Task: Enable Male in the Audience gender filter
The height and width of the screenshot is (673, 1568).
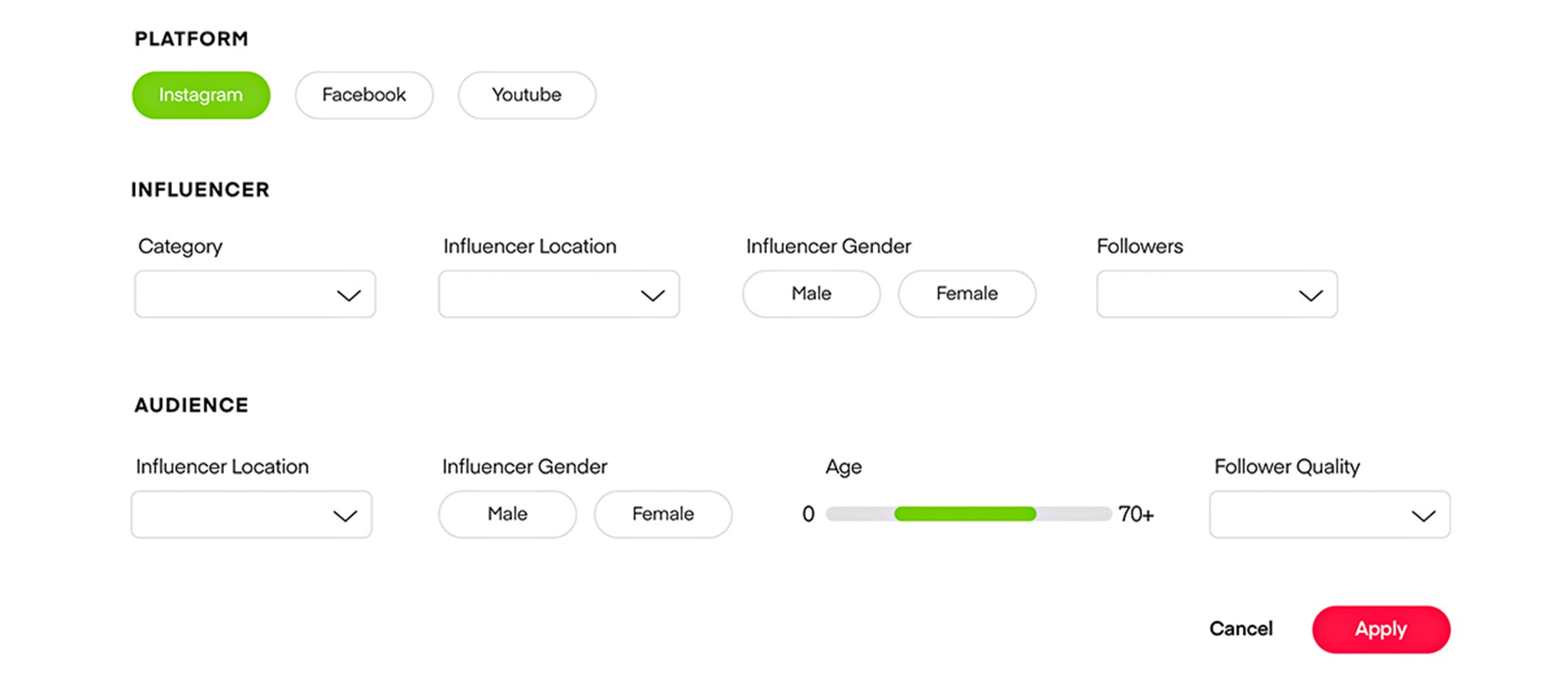Action: 507,514
